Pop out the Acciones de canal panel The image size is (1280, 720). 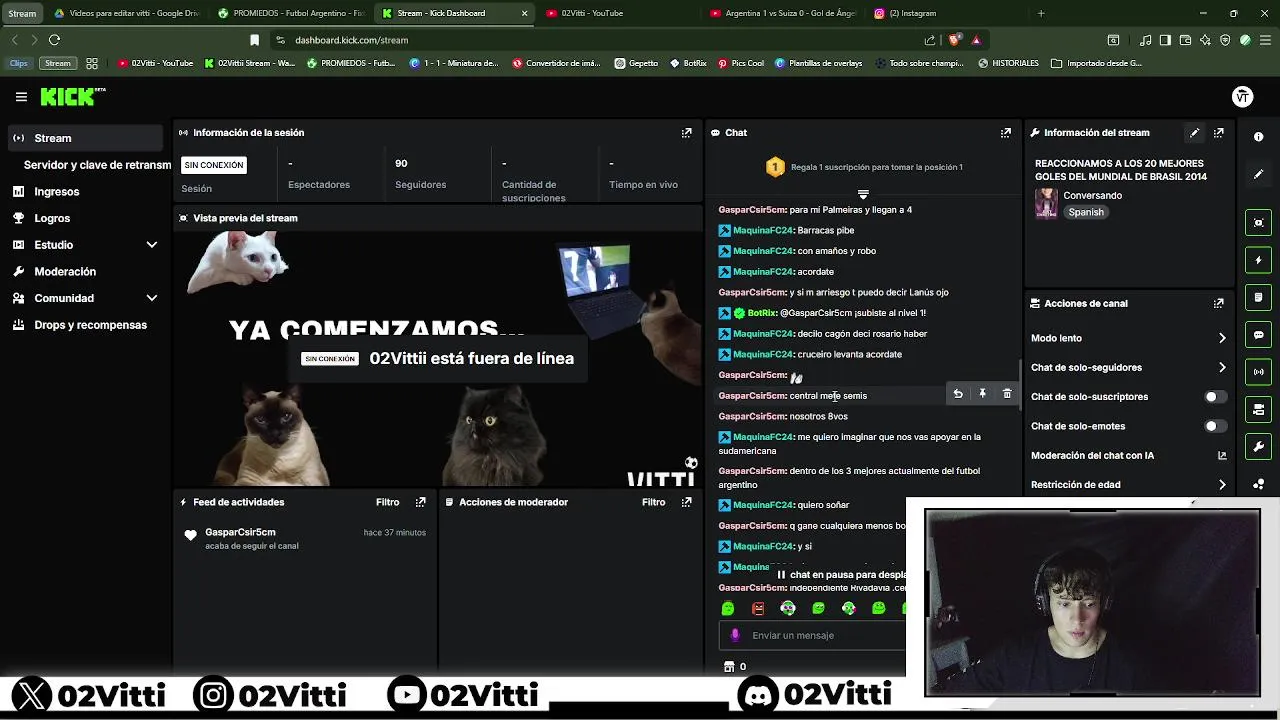(x=1218, y=303)
